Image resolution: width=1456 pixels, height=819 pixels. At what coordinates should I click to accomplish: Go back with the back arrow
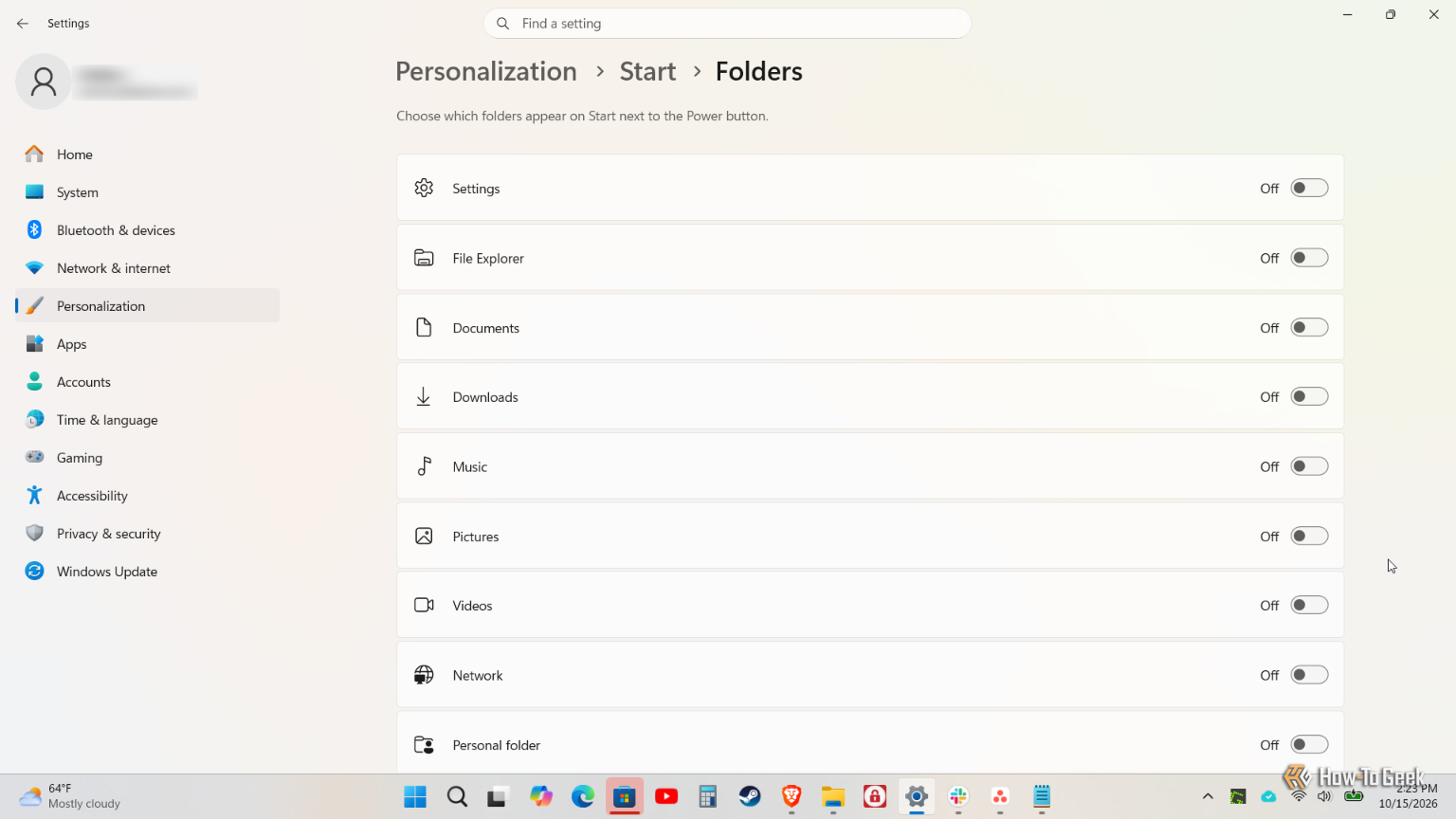[23, 24]
